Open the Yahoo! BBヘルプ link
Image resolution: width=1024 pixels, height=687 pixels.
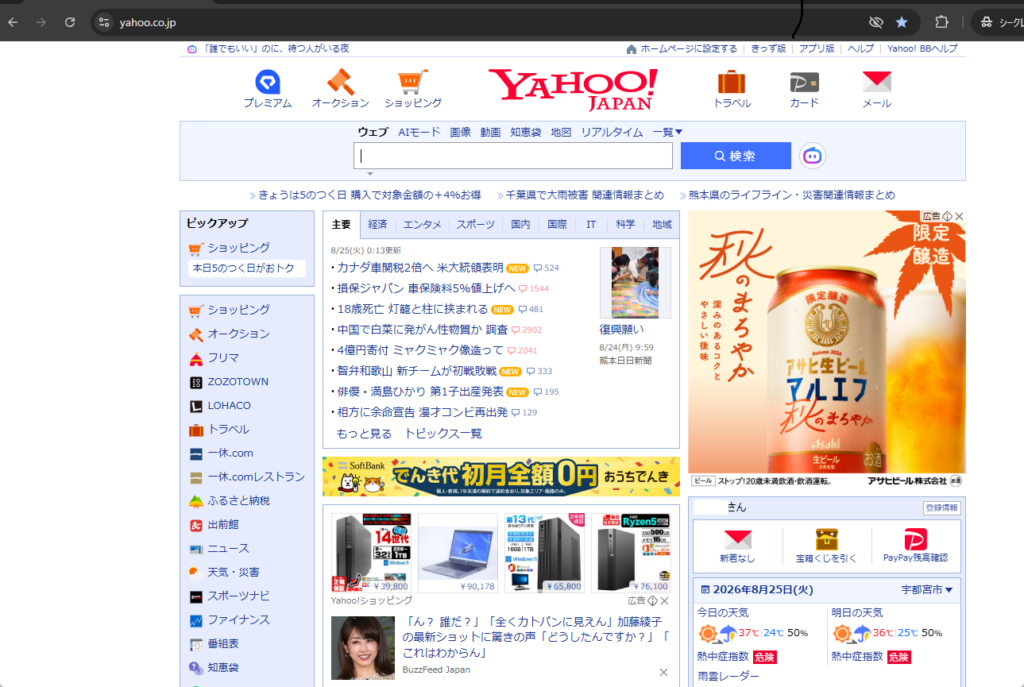922,49
